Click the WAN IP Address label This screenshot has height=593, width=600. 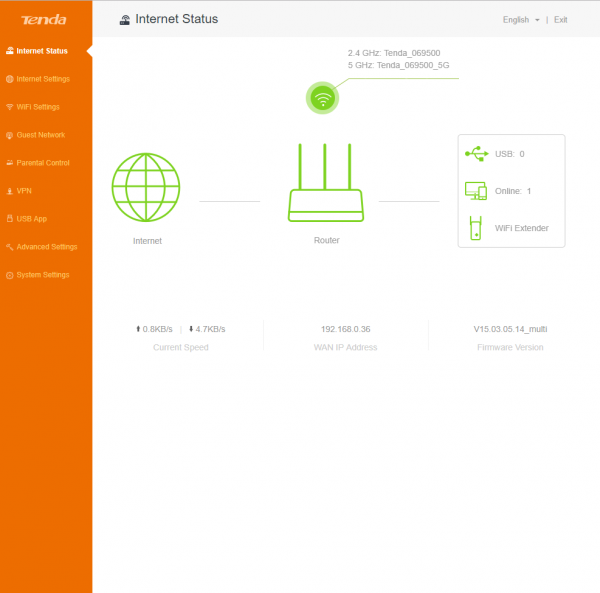tap(346, 347)
